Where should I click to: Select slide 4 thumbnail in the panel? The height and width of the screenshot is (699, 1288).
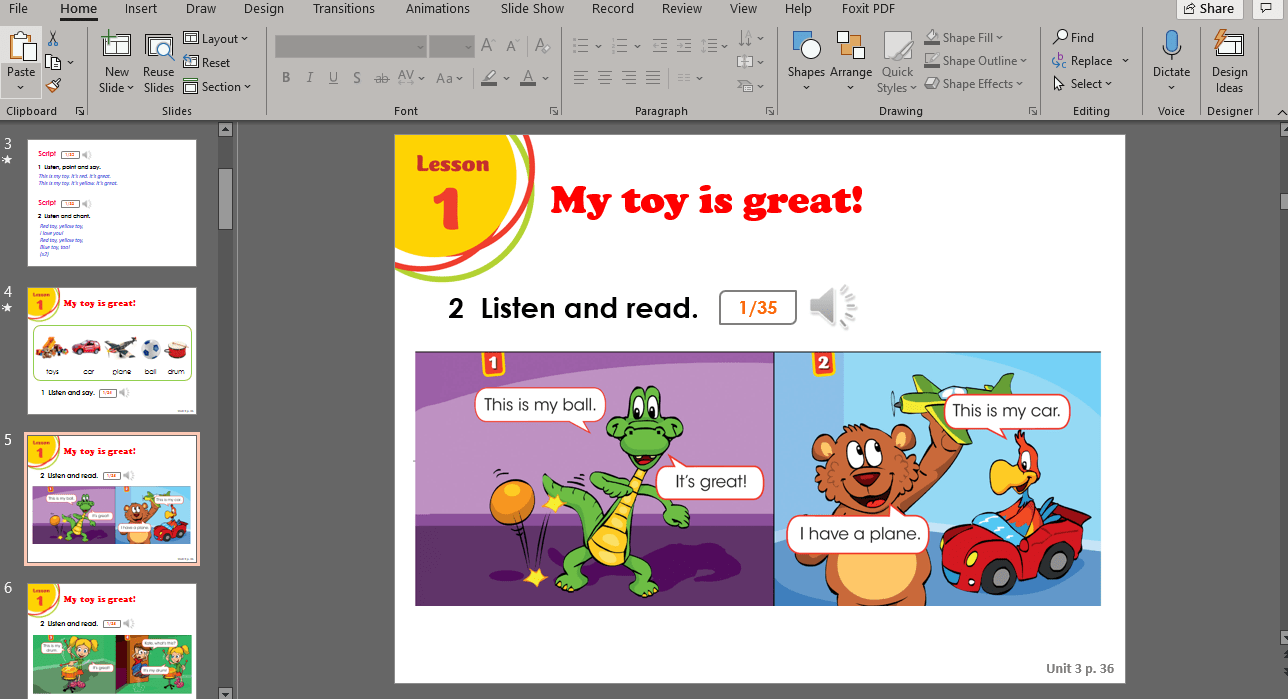click(111, 350)
